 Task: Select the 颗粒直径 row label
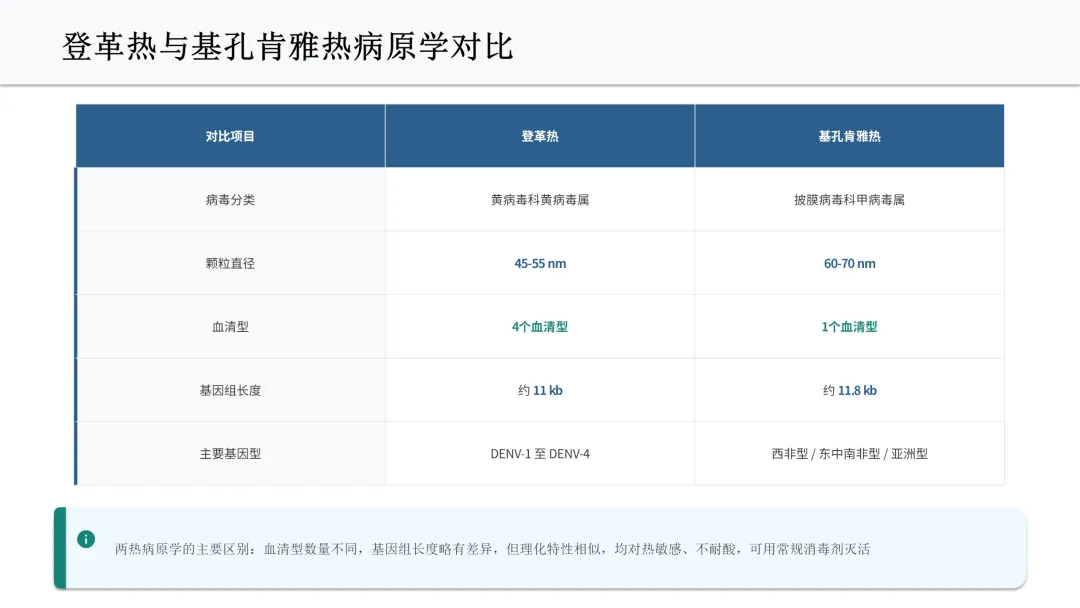click(x=230, y=263)
